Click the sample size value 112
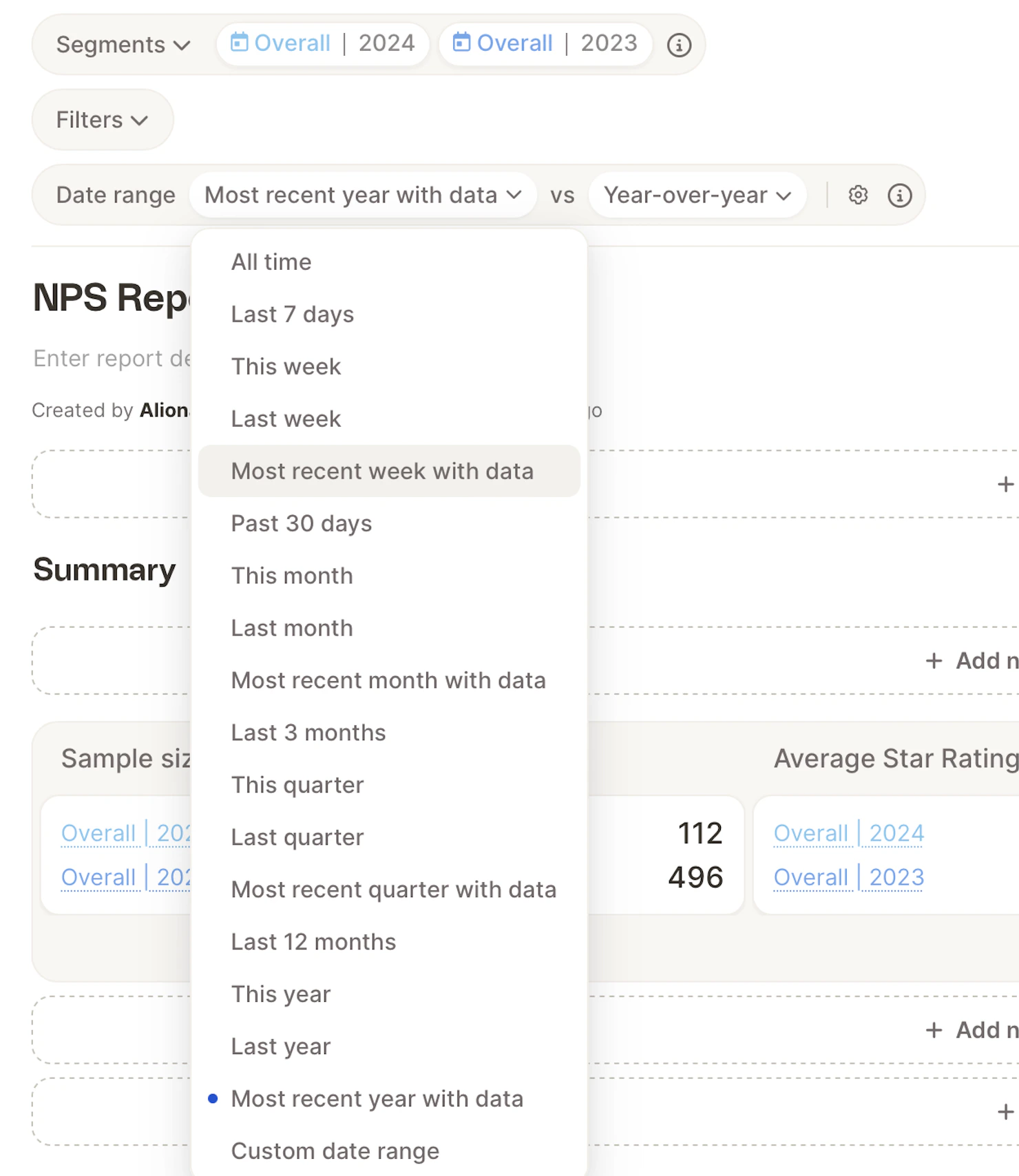This screenshot has height=1176, width=1019. (700, 834)
